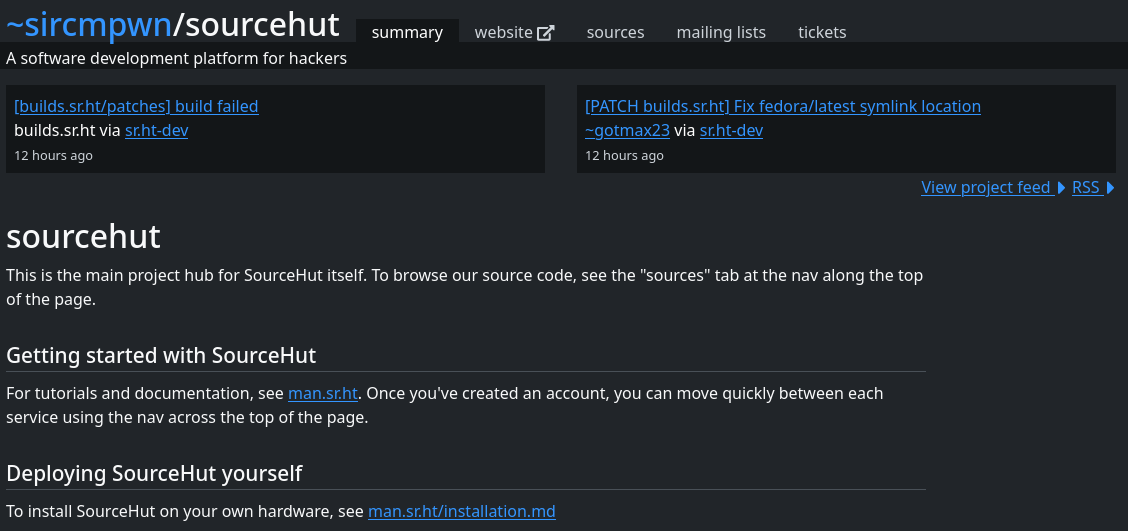Select the tickets tab

click(822, 32)
